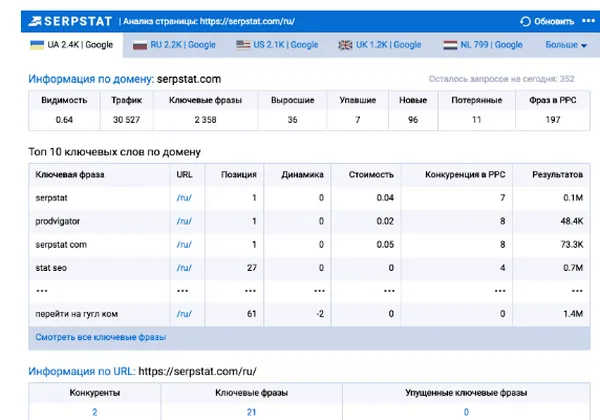Viewport: 600px width, 420px height.
Task: Open /ru/ link in перейти на гугл ком row
Action: tap(184, 314)
